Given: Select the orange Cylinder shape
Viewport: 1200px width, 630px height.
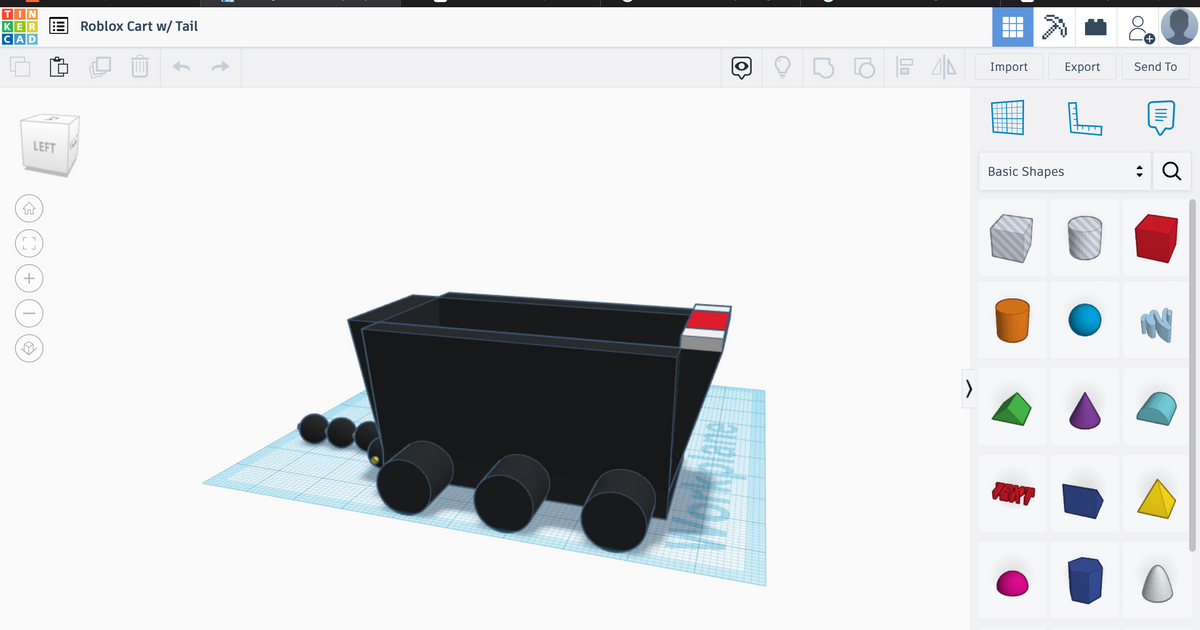Looking at the screenshot, I should [1012, 320].
